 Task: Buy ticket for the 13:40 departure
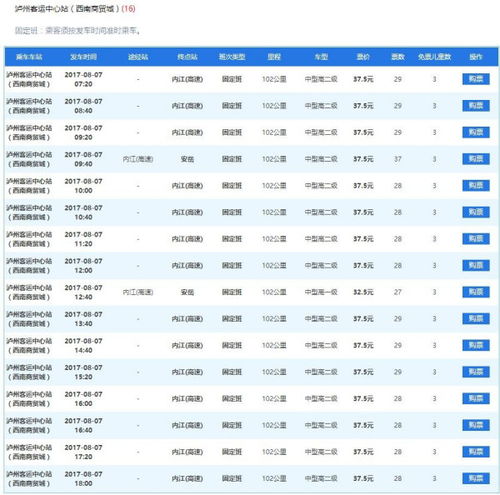pos(476,319)
